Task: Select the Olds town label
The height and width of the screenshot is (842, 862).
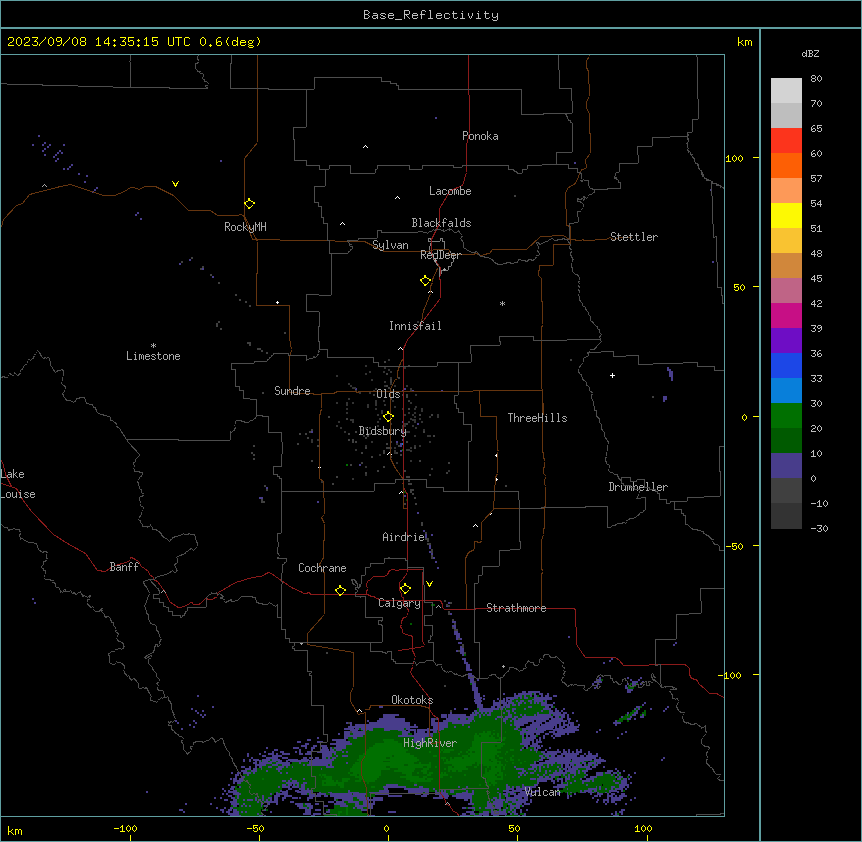Action: [388, 394]
